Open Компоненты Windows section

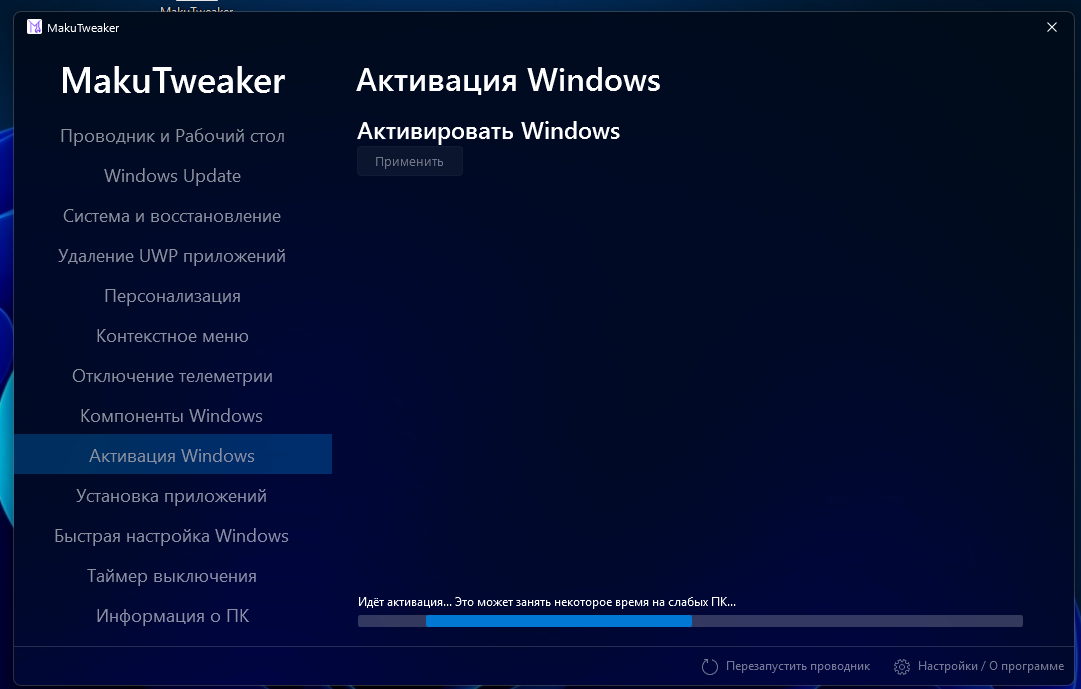tap(172, 416)
